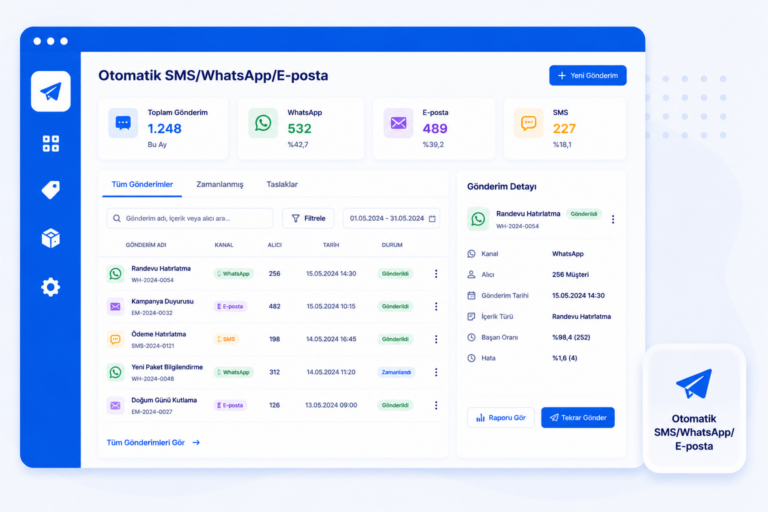
Task: Switch to the Taslaklar tab
Action: (x=282, y=185)
